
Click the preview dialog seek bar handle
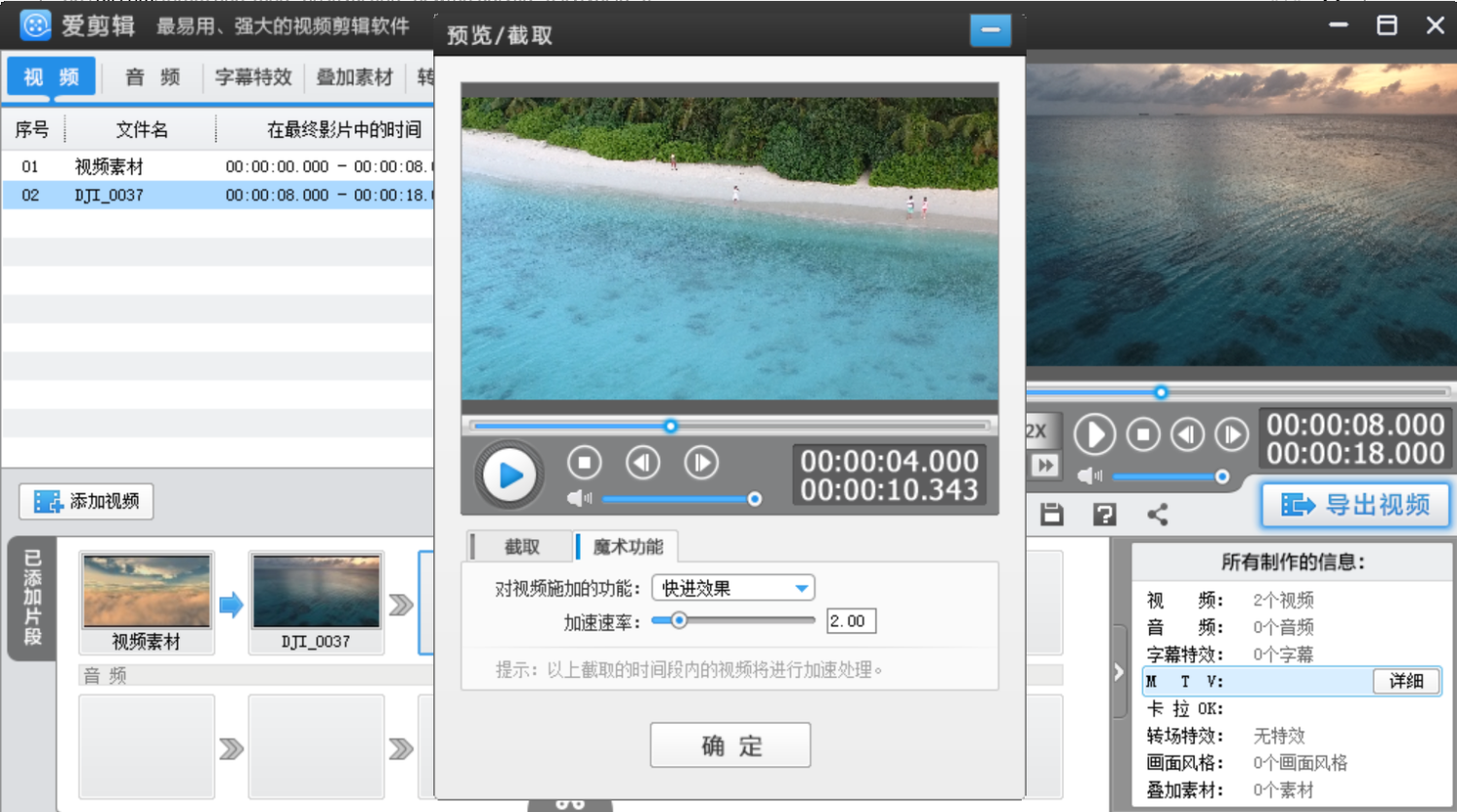tap(670, 425)
